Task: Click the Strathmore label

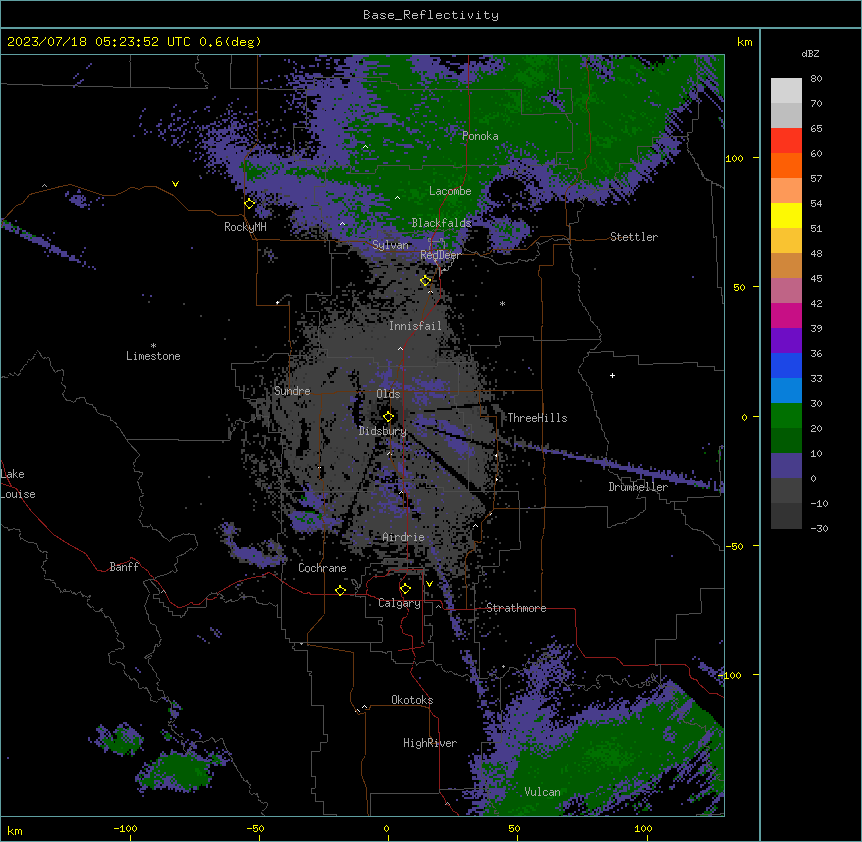Action: (516, 608)
